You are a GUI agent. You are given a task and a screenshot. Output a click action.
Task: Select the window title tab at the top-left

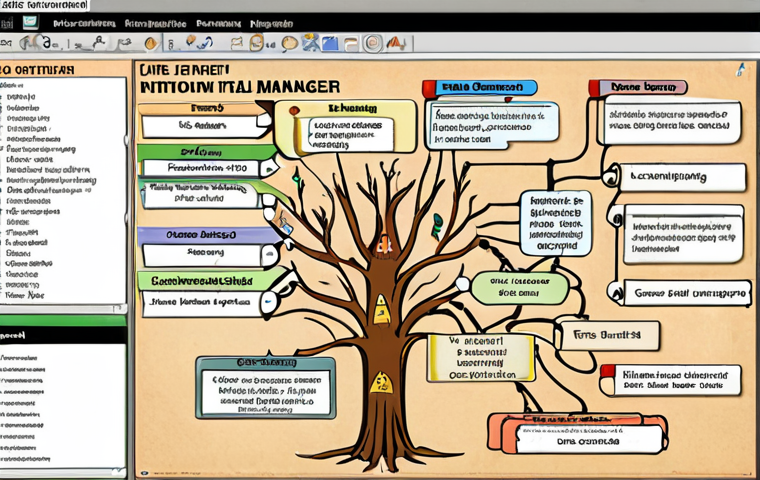coord(44,5)
